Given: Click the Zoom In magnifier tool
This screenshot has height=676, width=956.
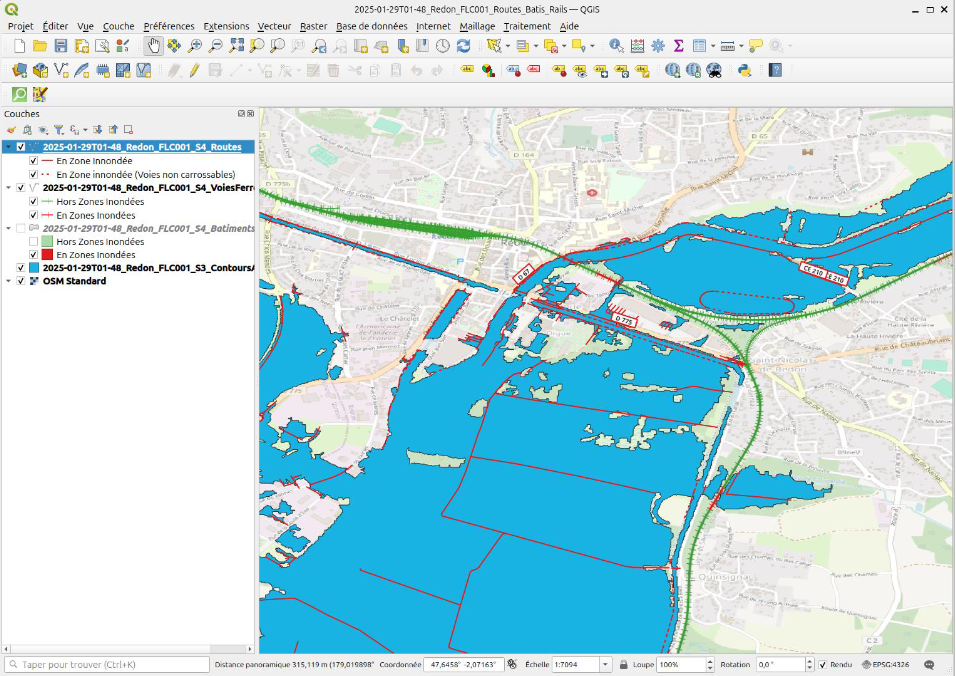Looking at the screenshot, I should pyautogui.click(x=195, y=46).
